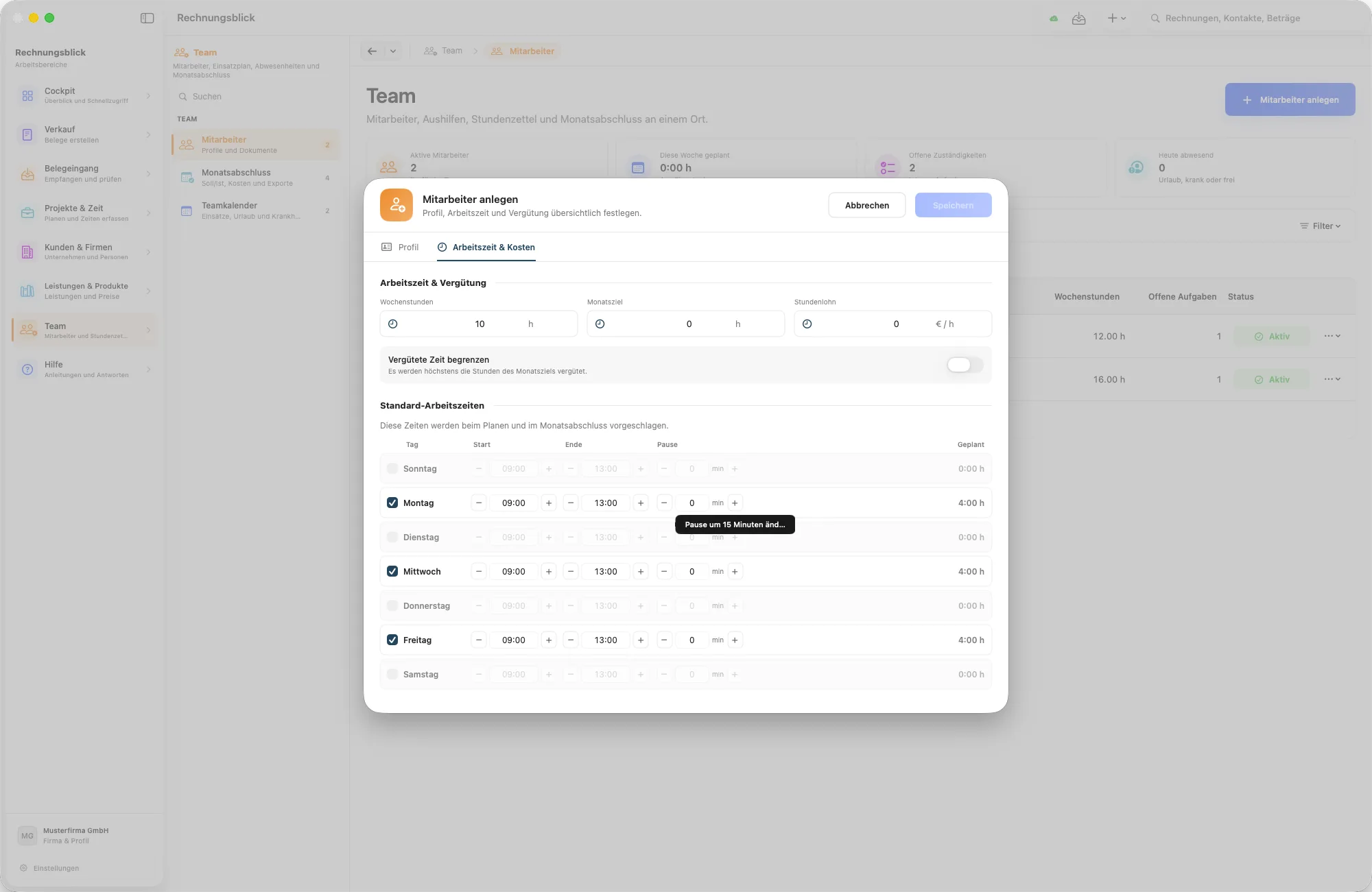Click the Stundenlohn input field
The height and width of the screenshot is (892, 1372).
pos(892,324)
